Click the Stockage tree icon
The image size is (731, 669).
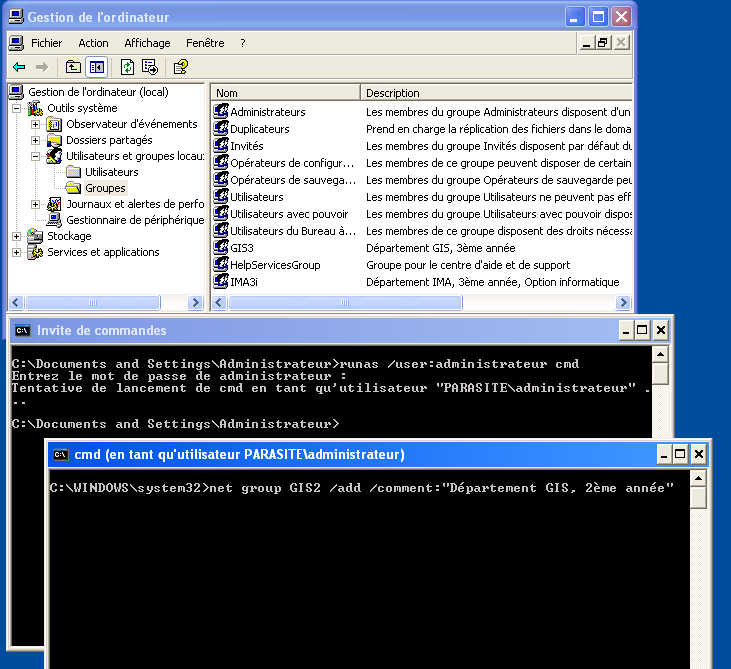(x=35, y=236)
